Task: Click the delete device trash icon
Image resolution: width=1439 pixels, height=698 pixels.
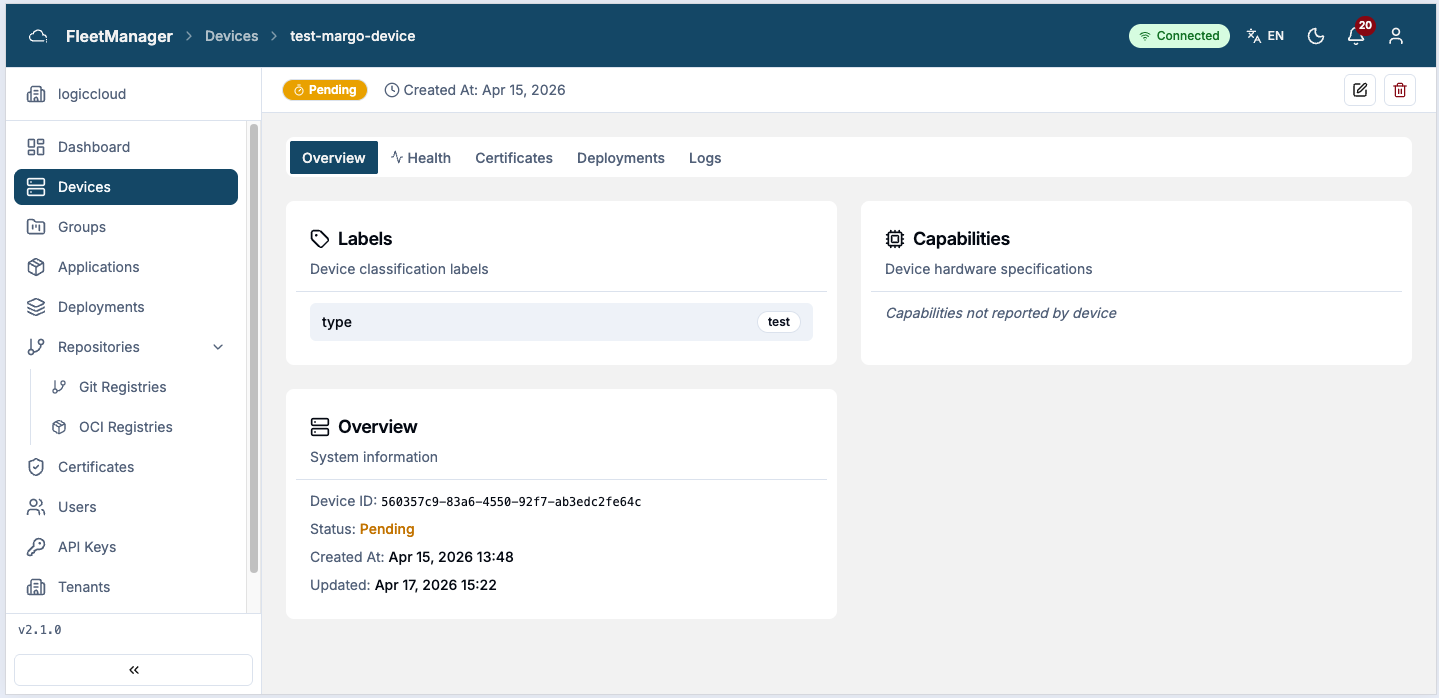Action: click(1400, 90)
